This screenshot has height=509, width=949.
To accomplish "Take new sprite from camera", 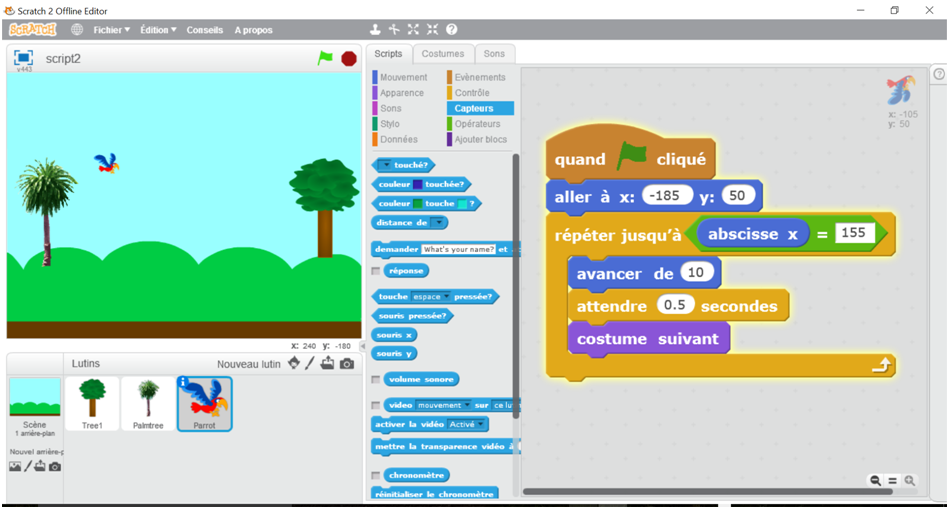I will click(x=347, y=363).
